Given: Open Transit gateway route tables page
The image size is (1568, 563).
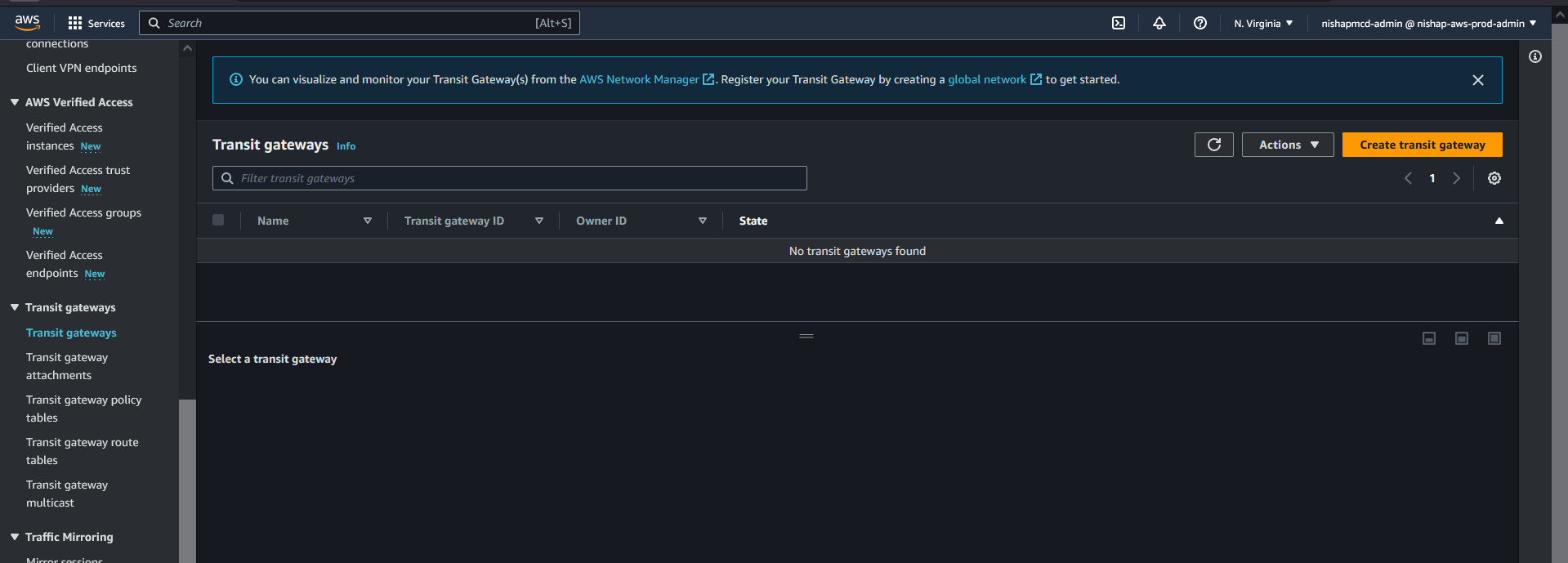Looking at the screenshot, I should click(x=82, y=451).
